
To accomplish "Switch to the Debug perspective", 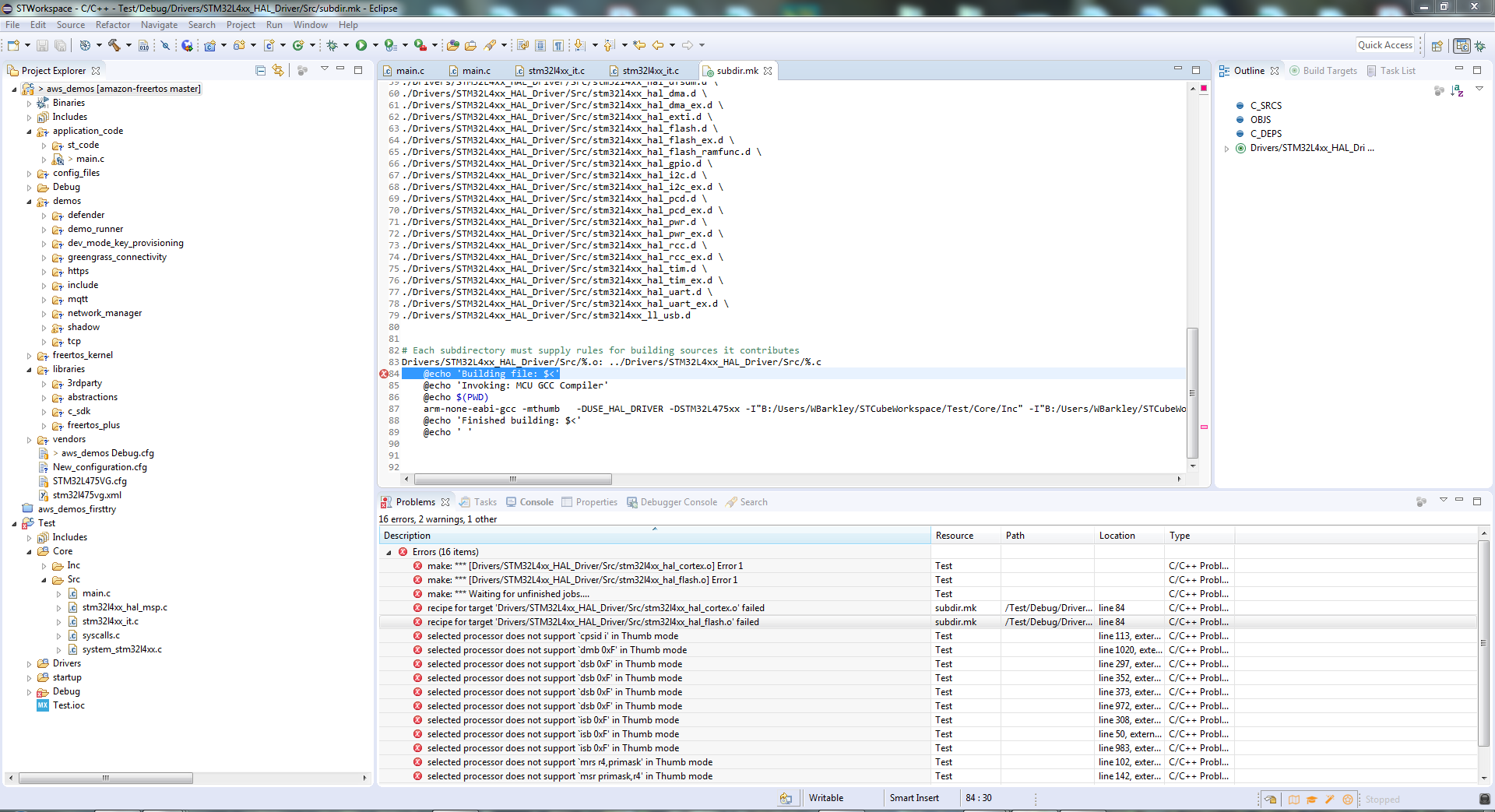I will coord(1479,45).
